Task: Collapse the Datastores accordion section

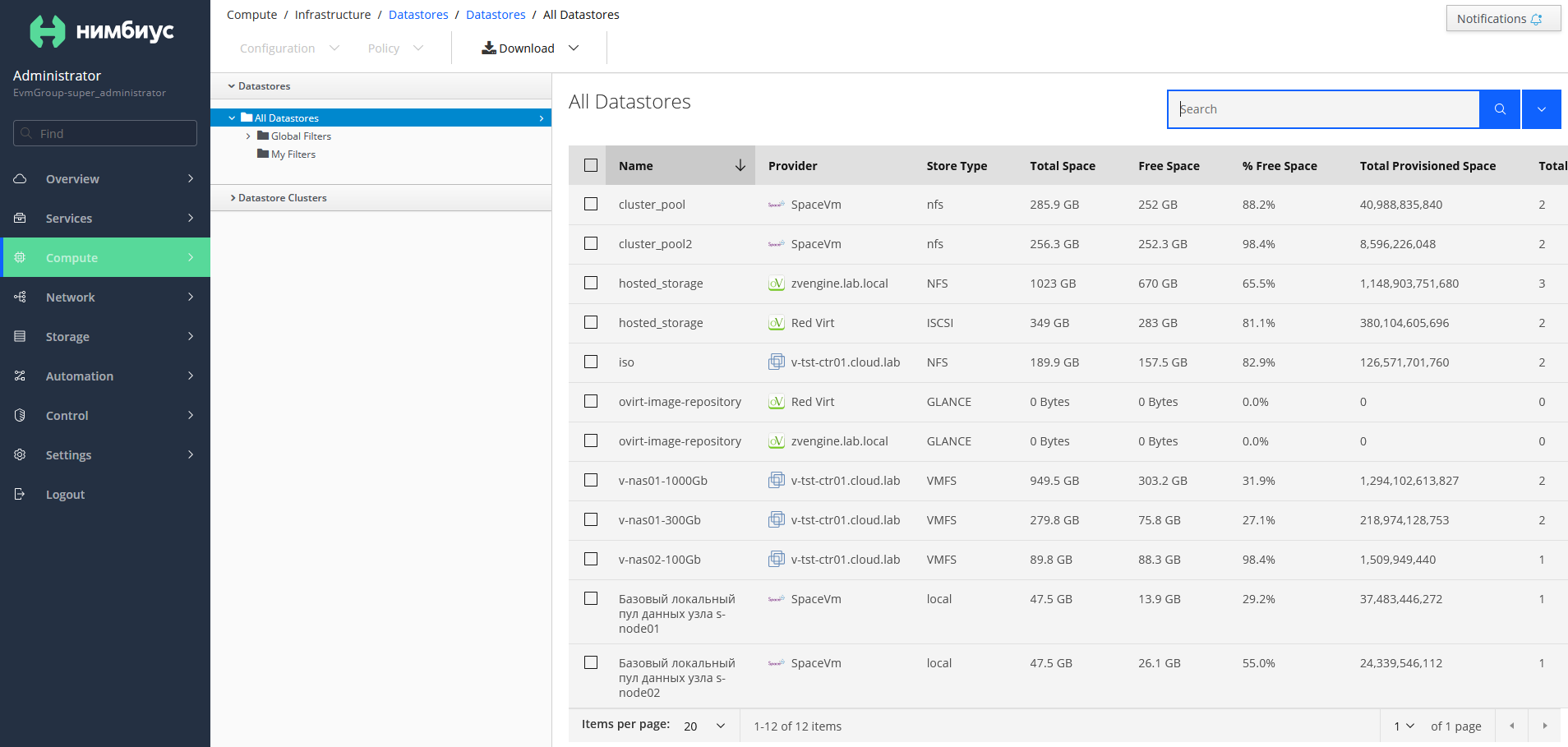Action: coord(380,86)
